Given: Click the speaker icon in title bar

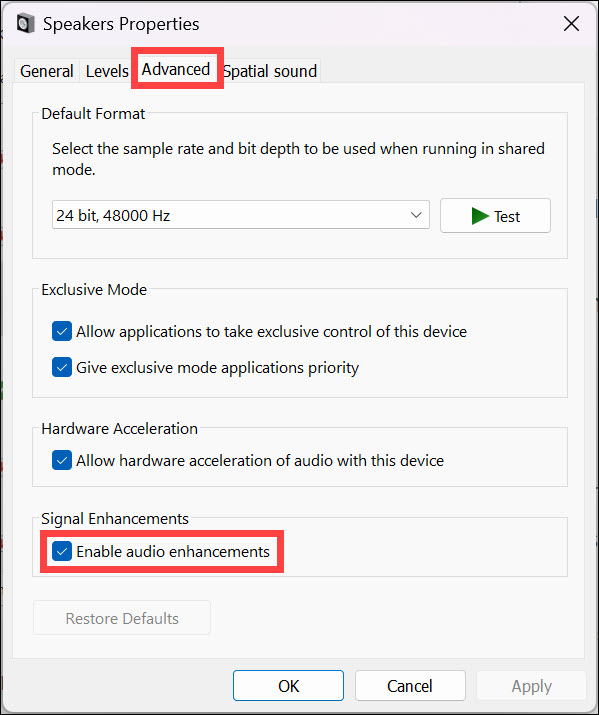Looking at the screenshot, I should click(x=26, y=23).
